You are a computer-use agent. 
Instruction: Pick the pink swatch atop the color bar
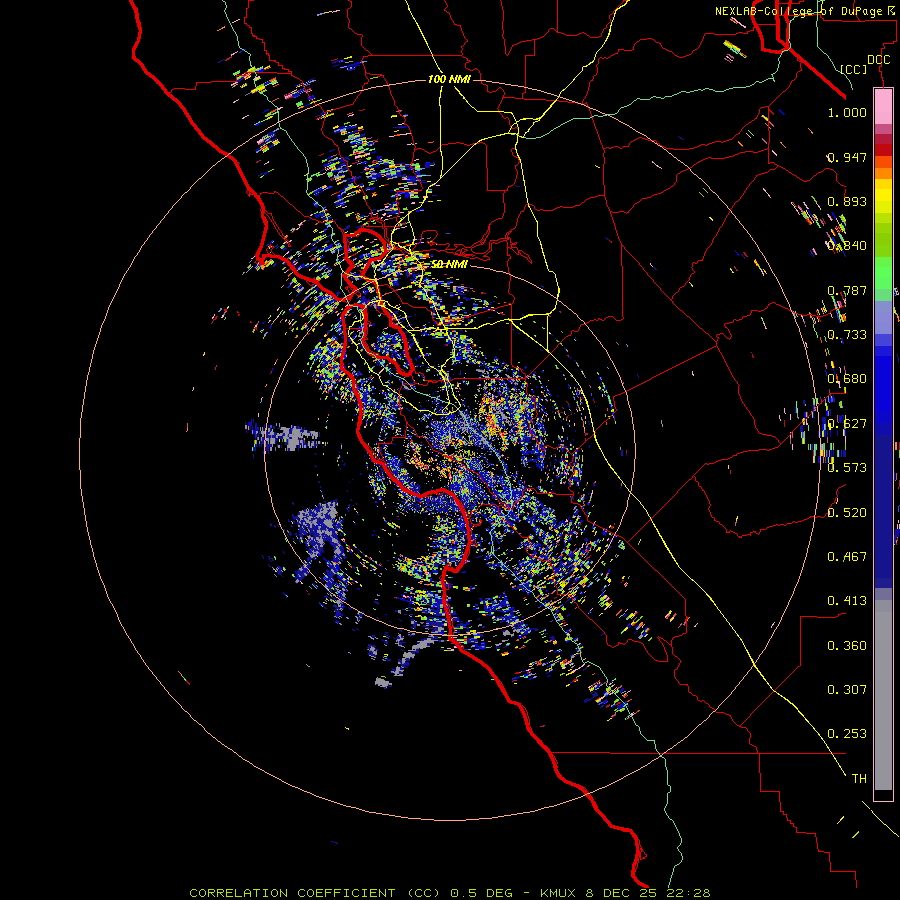883,106
